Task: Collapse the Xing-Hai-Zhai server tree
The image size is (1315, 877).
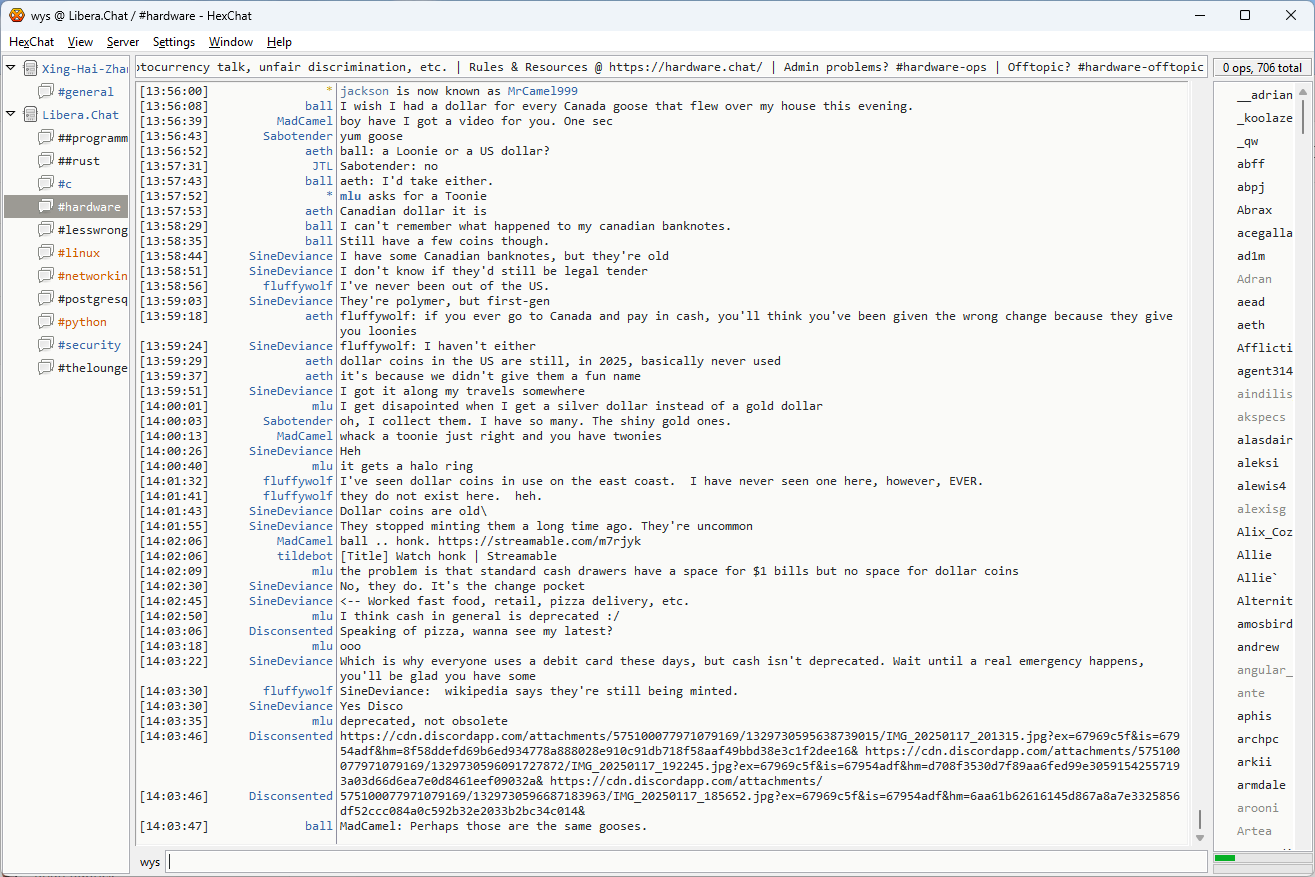Action: 11,69
